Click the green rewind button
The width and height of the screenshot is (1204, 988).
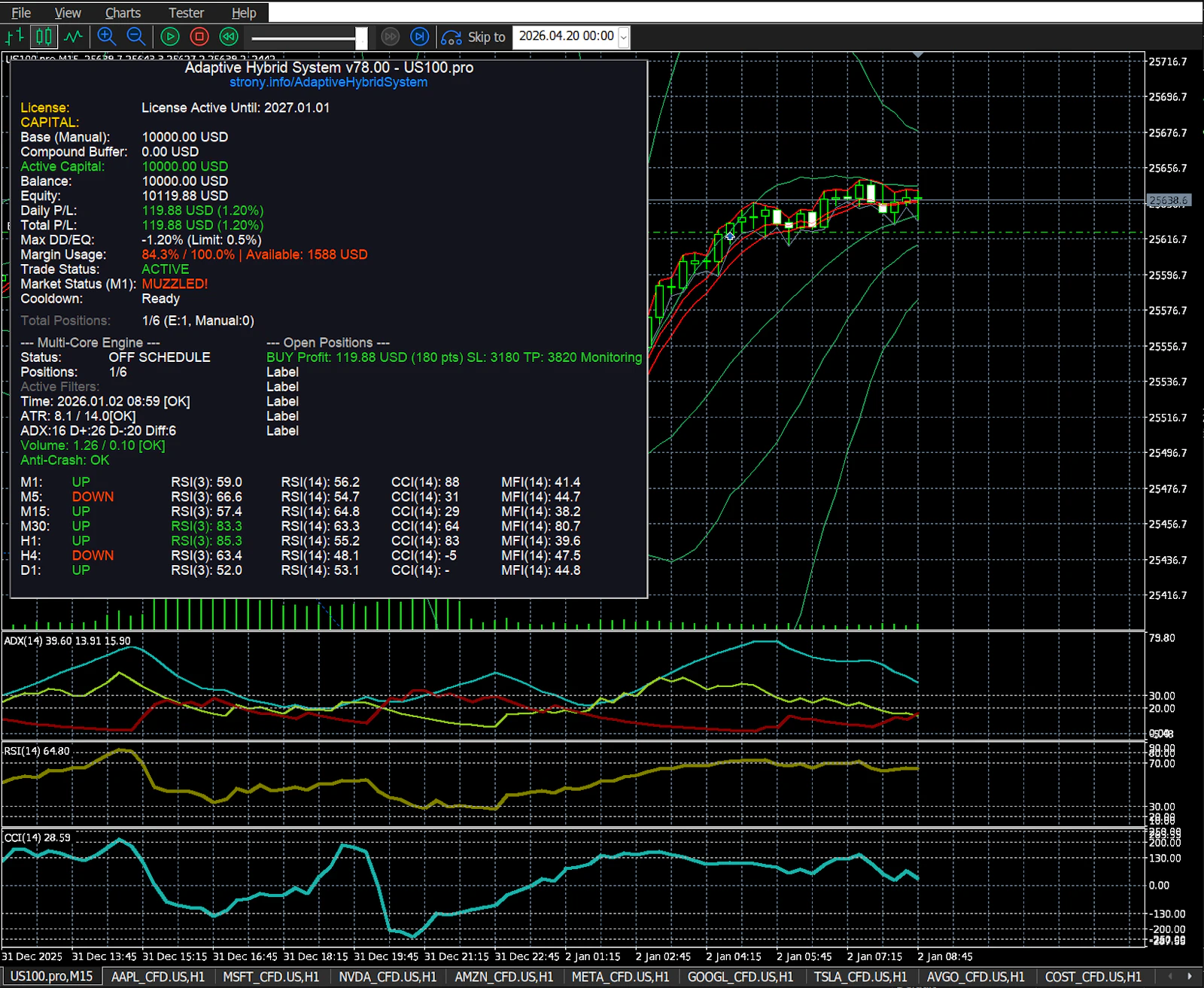[229, 36]
